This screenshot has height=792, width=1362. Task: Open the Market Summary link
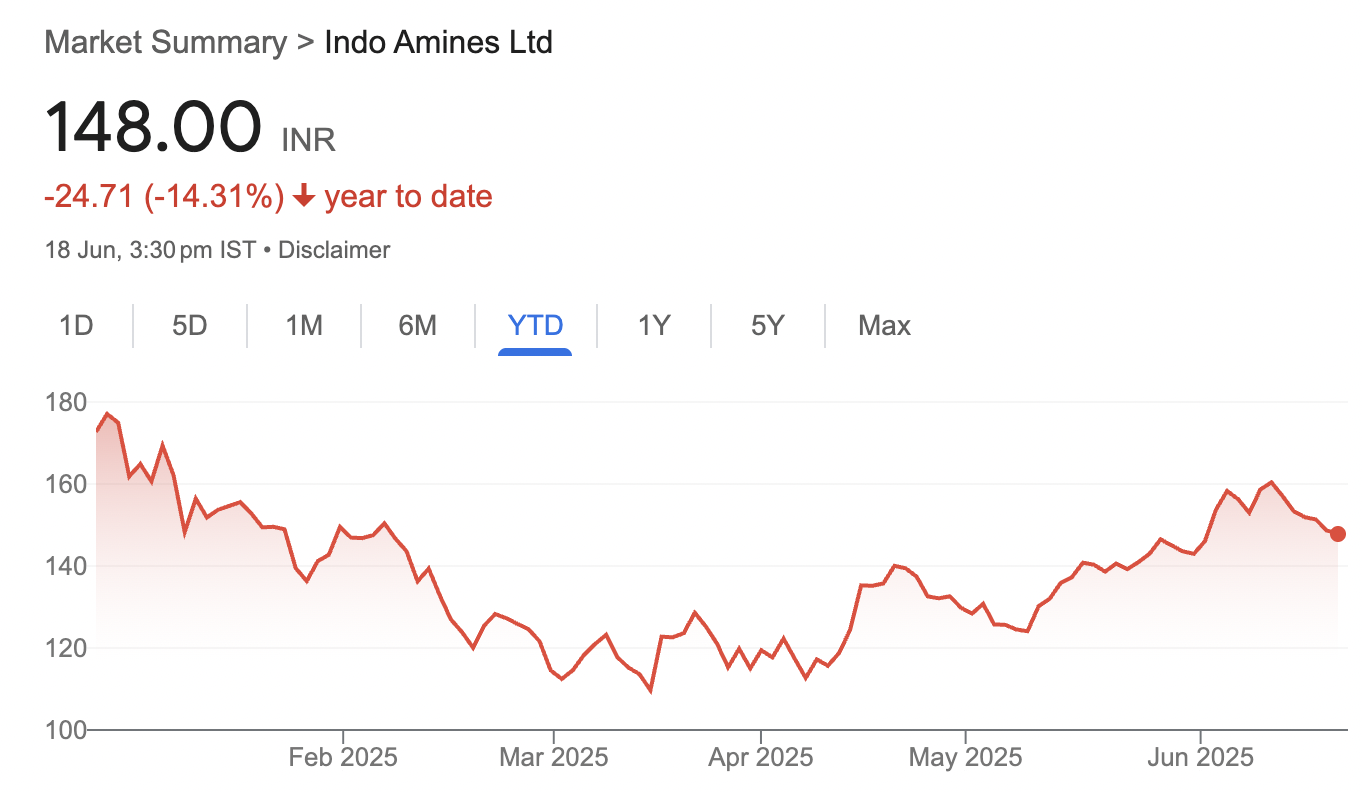coord(166,43)
